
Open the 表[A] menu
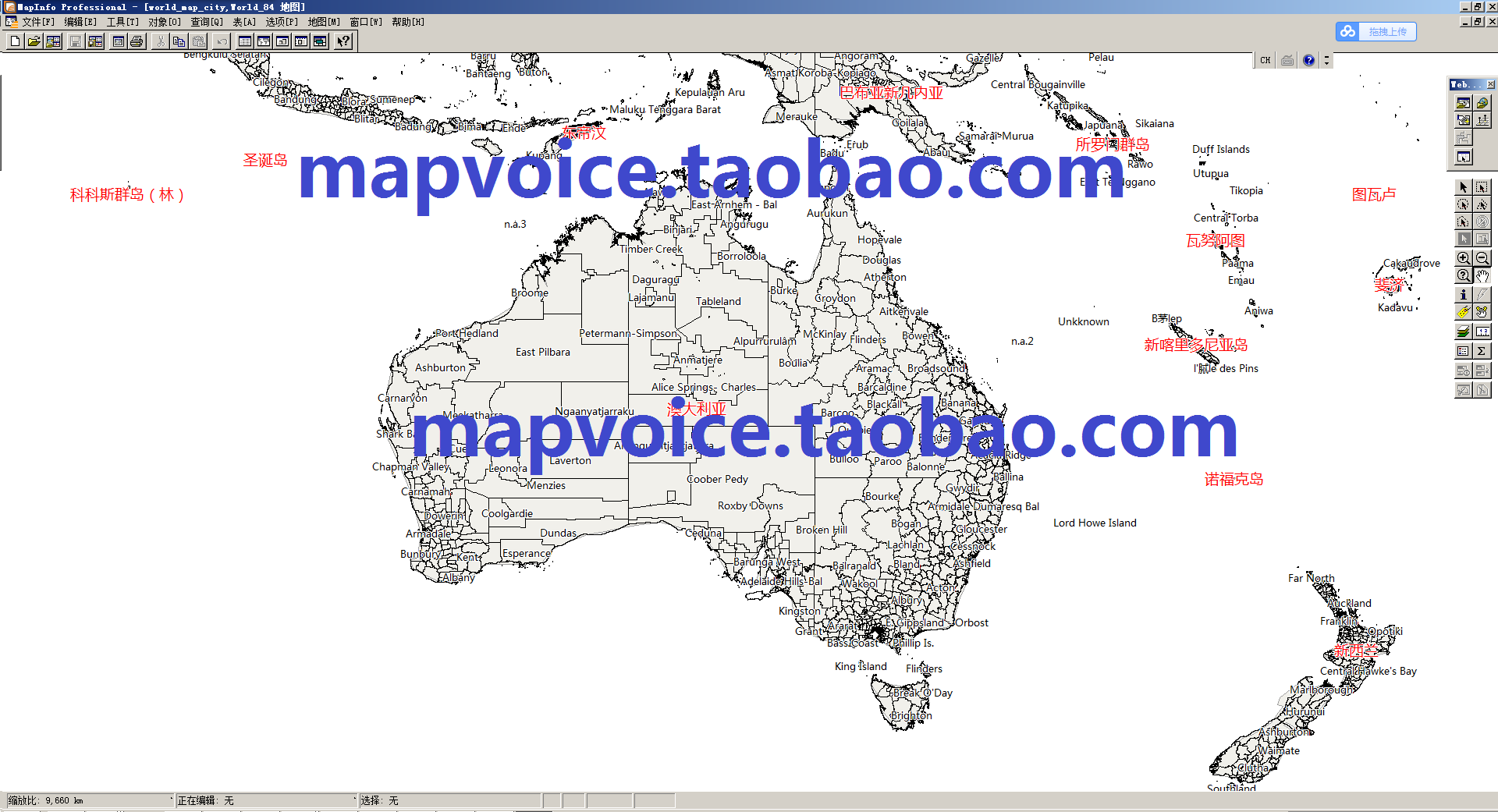244,22
